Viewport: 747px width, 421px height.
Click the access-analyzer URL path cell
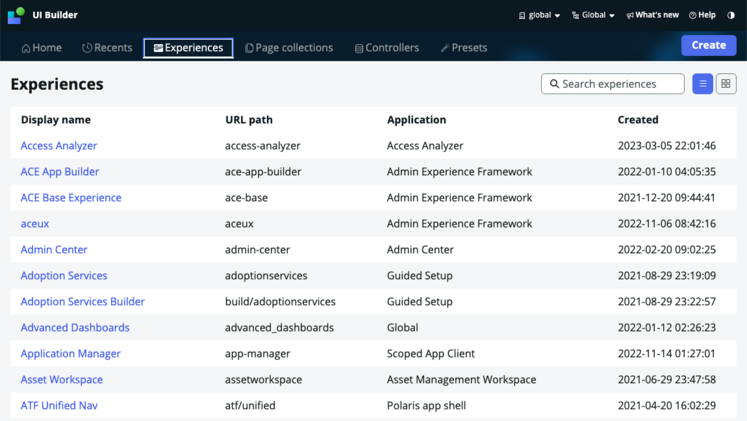262,146
